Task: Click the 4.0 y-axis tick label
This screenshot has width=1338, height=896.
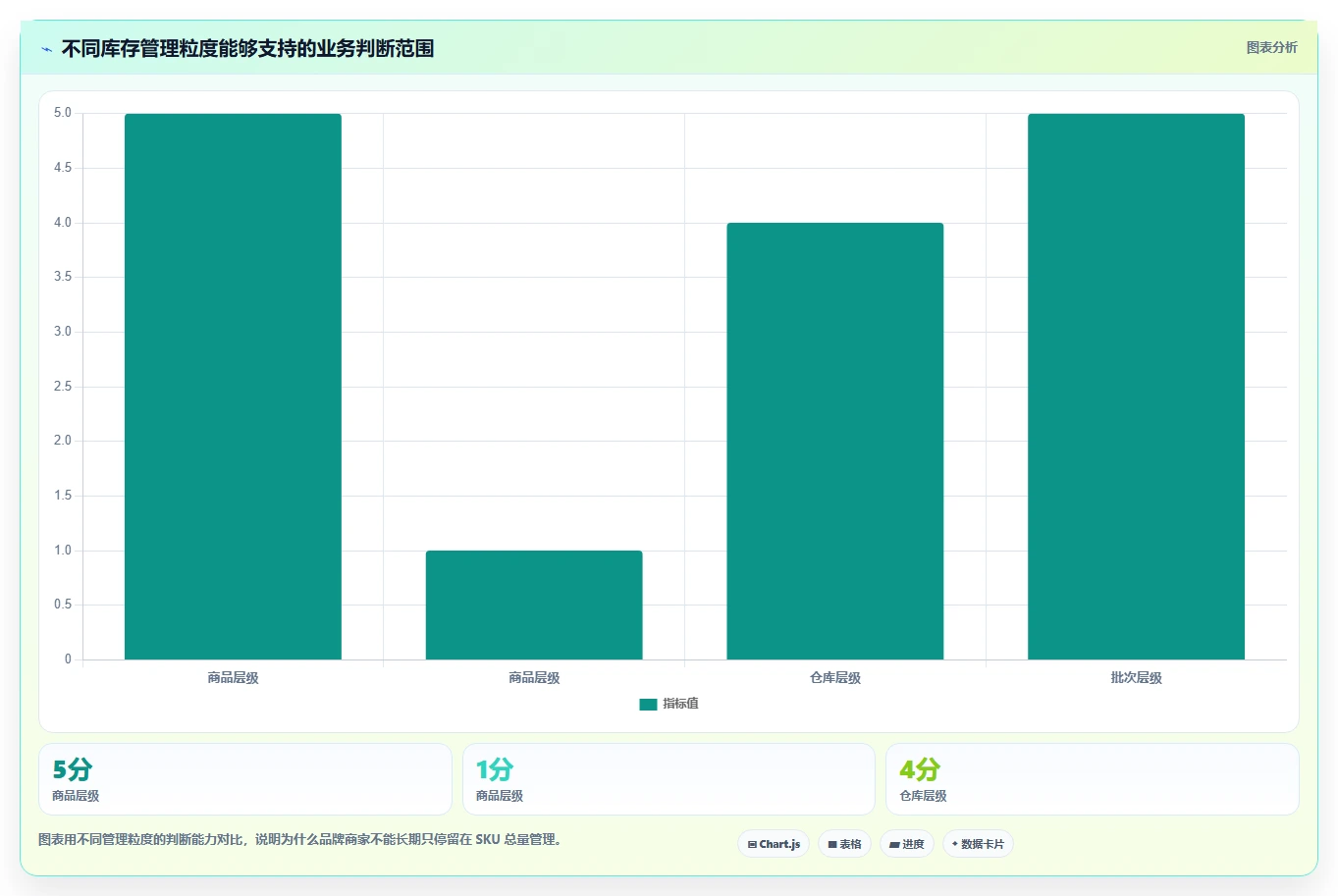Action: coord(63,223)
